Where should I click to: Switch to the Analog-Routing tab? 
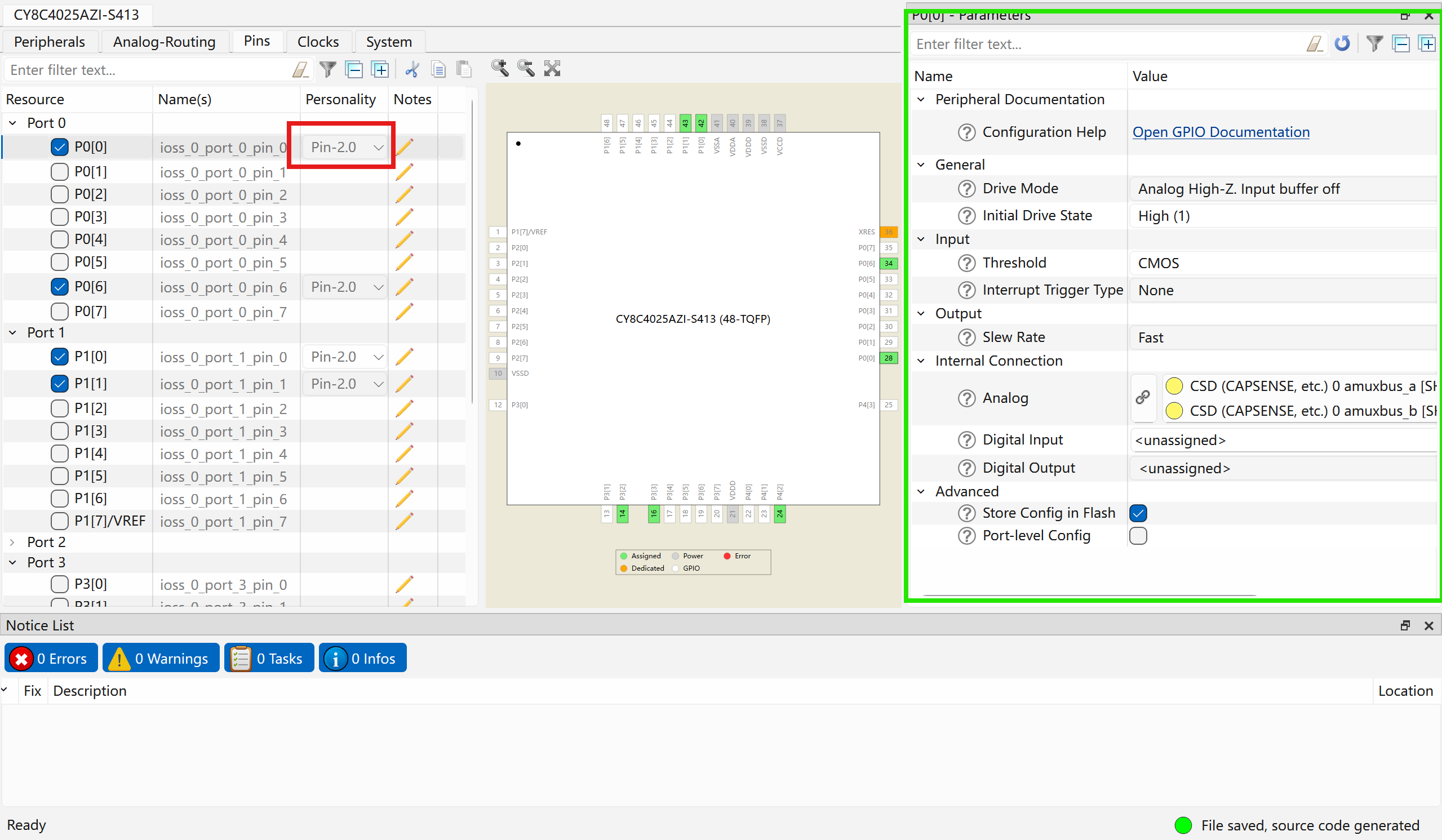click(164, 42)
